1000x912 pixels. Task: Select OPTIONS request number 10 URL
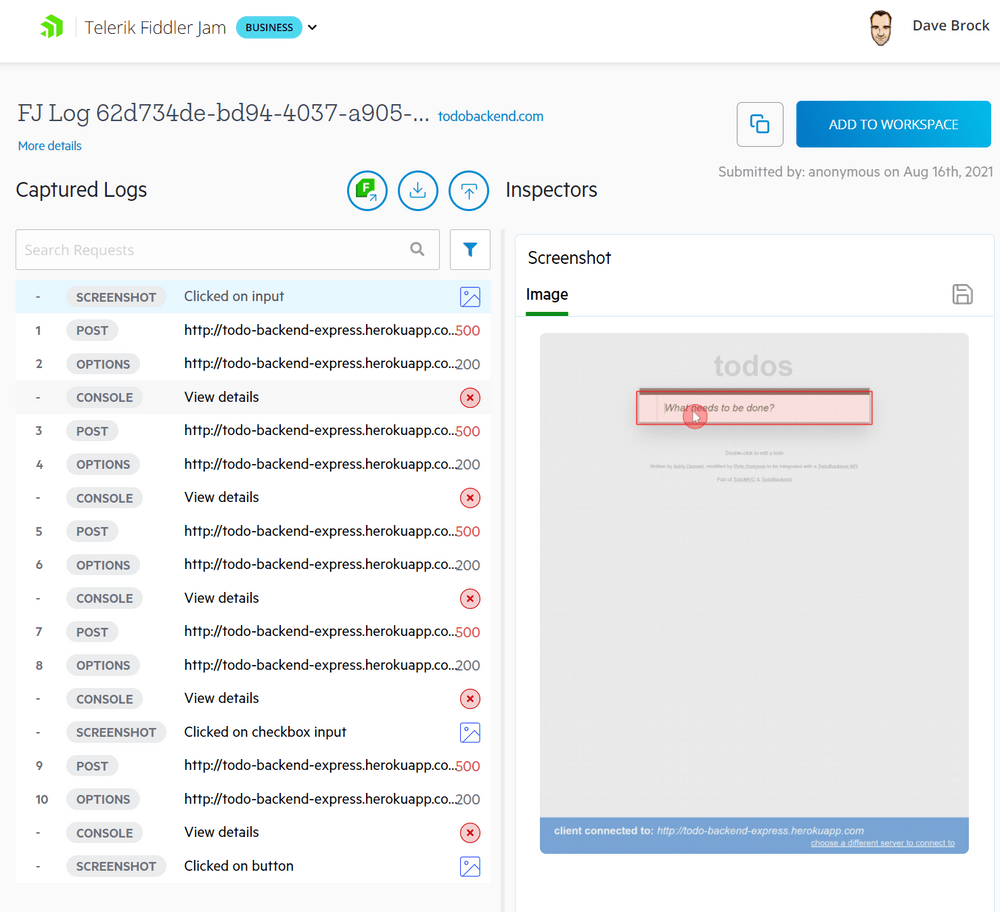[x=320, y=799]
